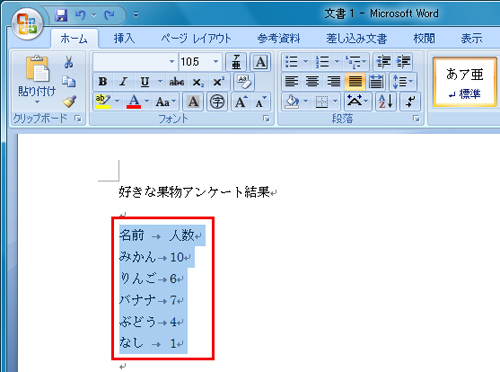Switch to the ホーム tab
This screenshot has width=500, height=372.
pos(74,39)
